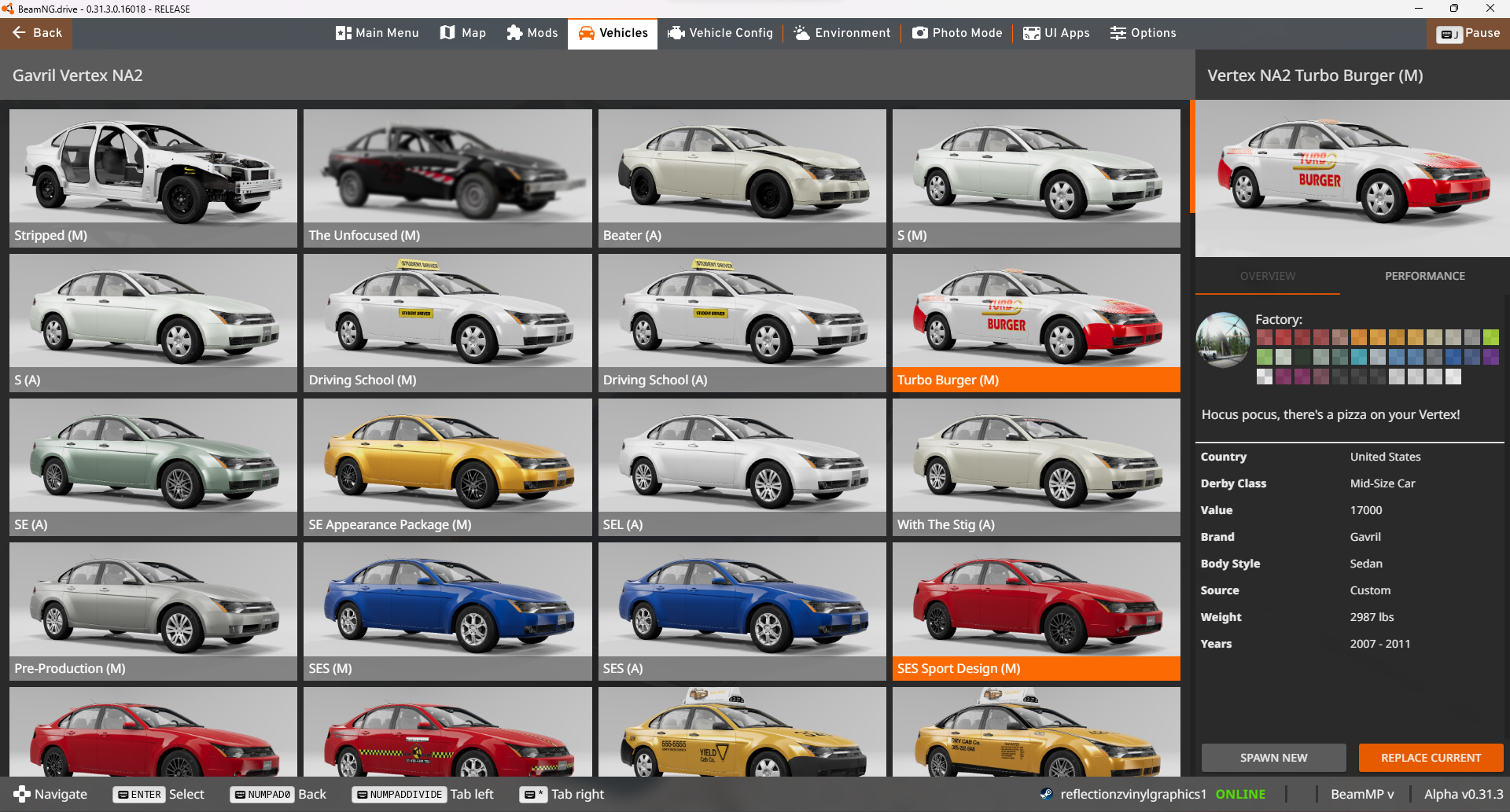Screen dimensions: 1510x812
Task: Click the large Turbo Burger preview image
Action: pyautogui.click(x=1353, y=178)
